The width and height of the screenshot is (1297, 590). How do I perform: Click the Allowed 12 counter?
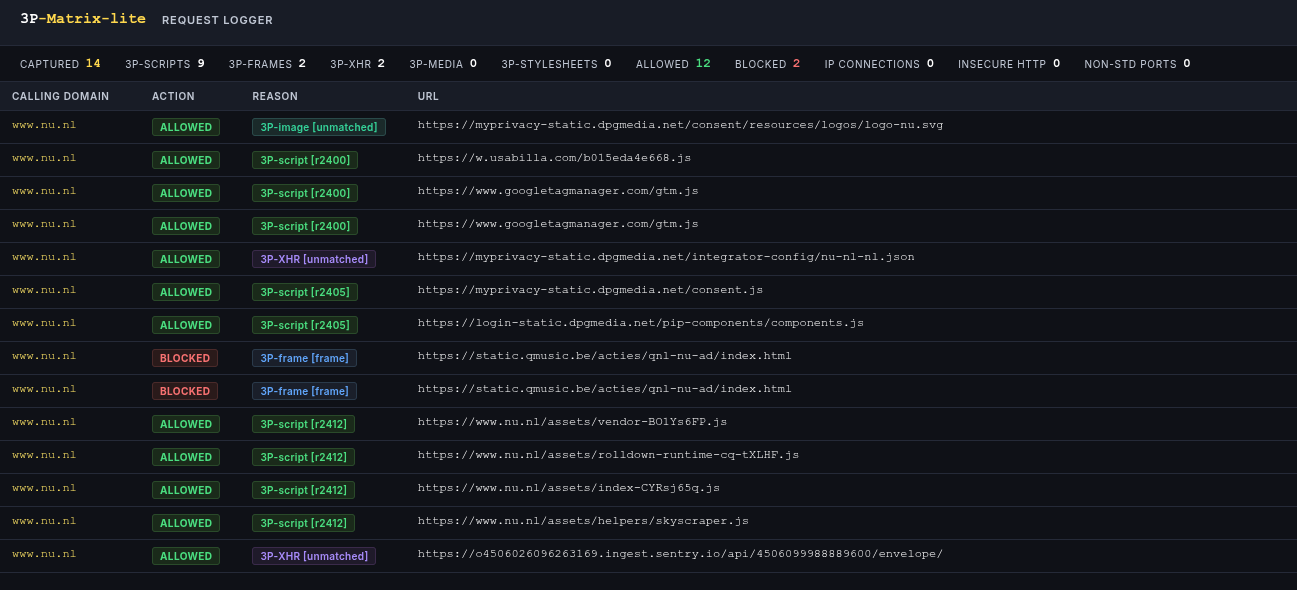[673, 64]
